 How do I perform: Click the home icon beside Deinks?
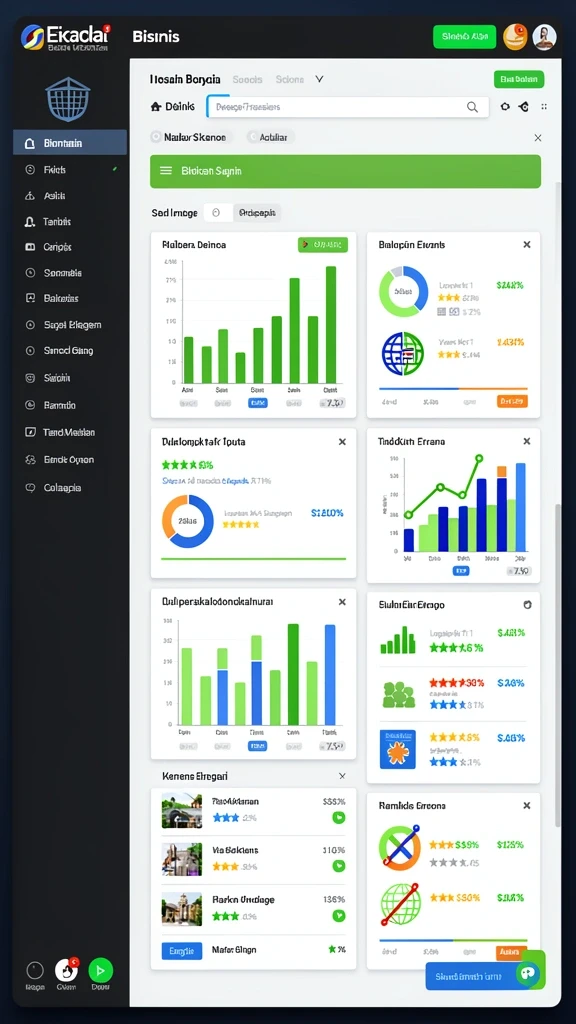[x=155, y=106]
